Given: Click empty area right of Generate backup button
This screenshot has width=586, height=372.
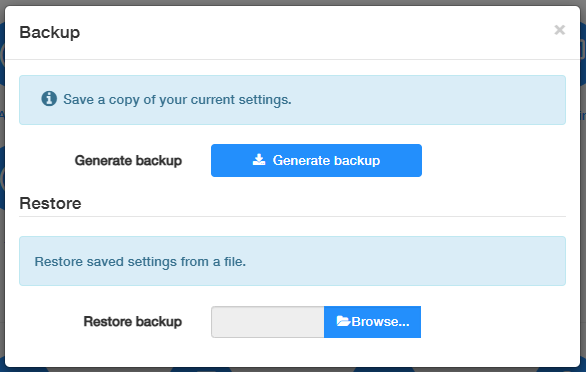Looking at the screenshot, I should (x=493, y=160).
